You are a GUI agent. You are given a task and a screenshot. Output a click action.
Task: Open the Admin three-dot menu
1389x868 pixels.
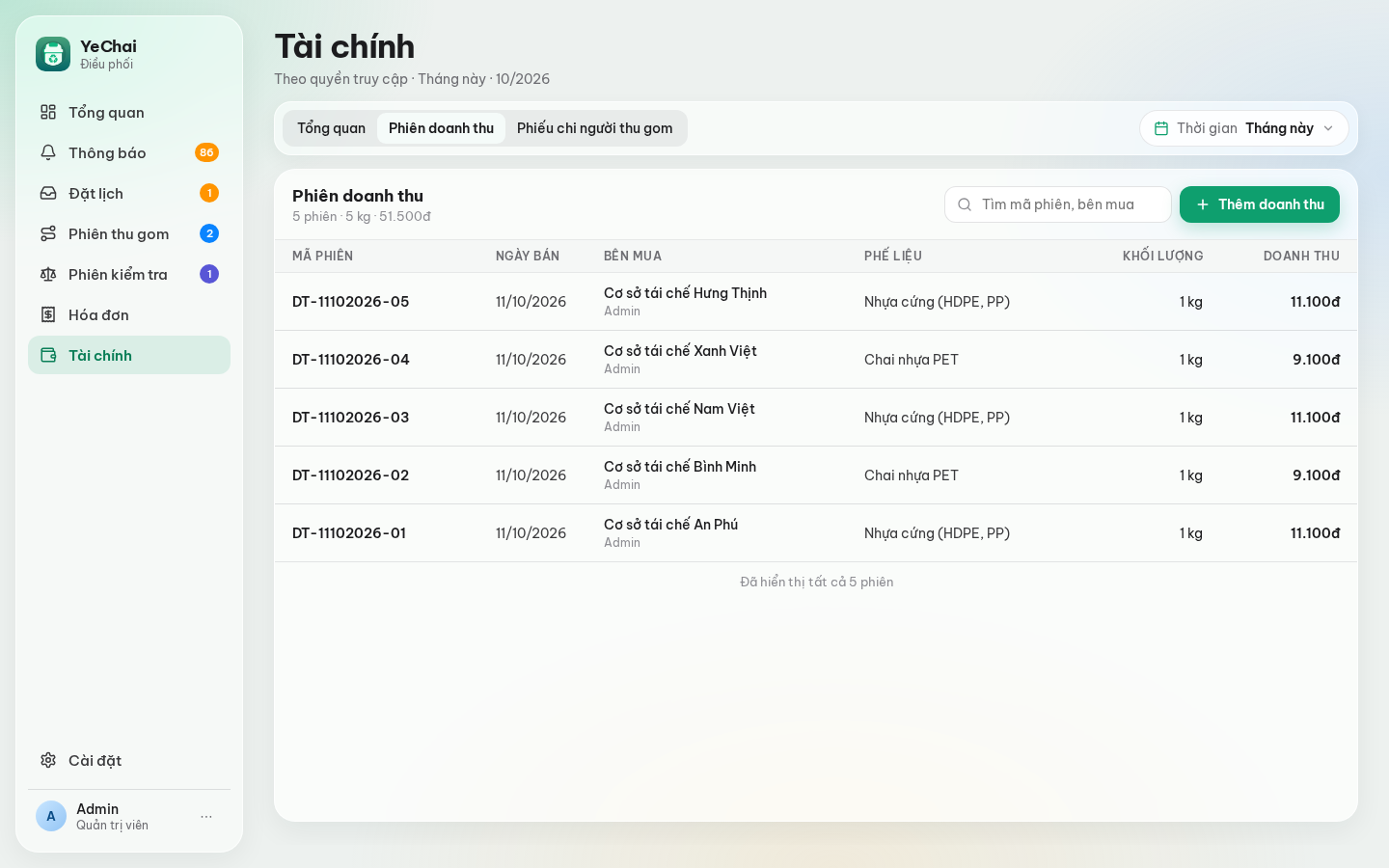(206, 816)
